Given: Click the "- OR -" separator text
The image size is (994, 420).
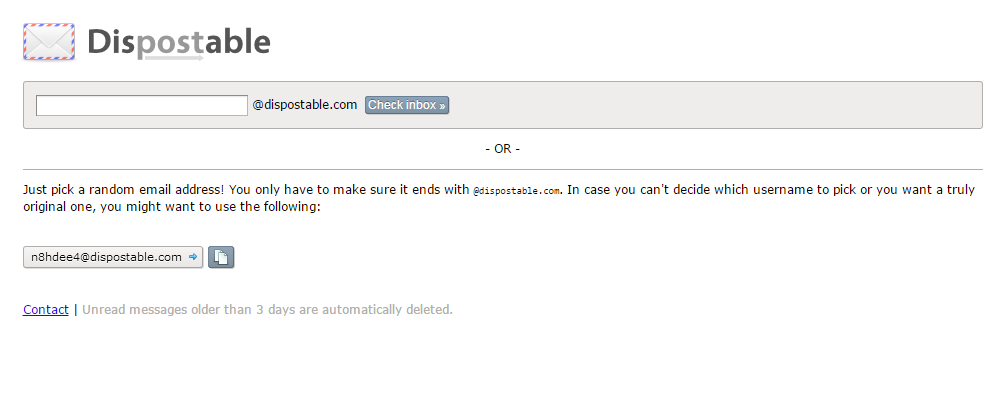Looking at the screenshot, I should pos(503,149).
